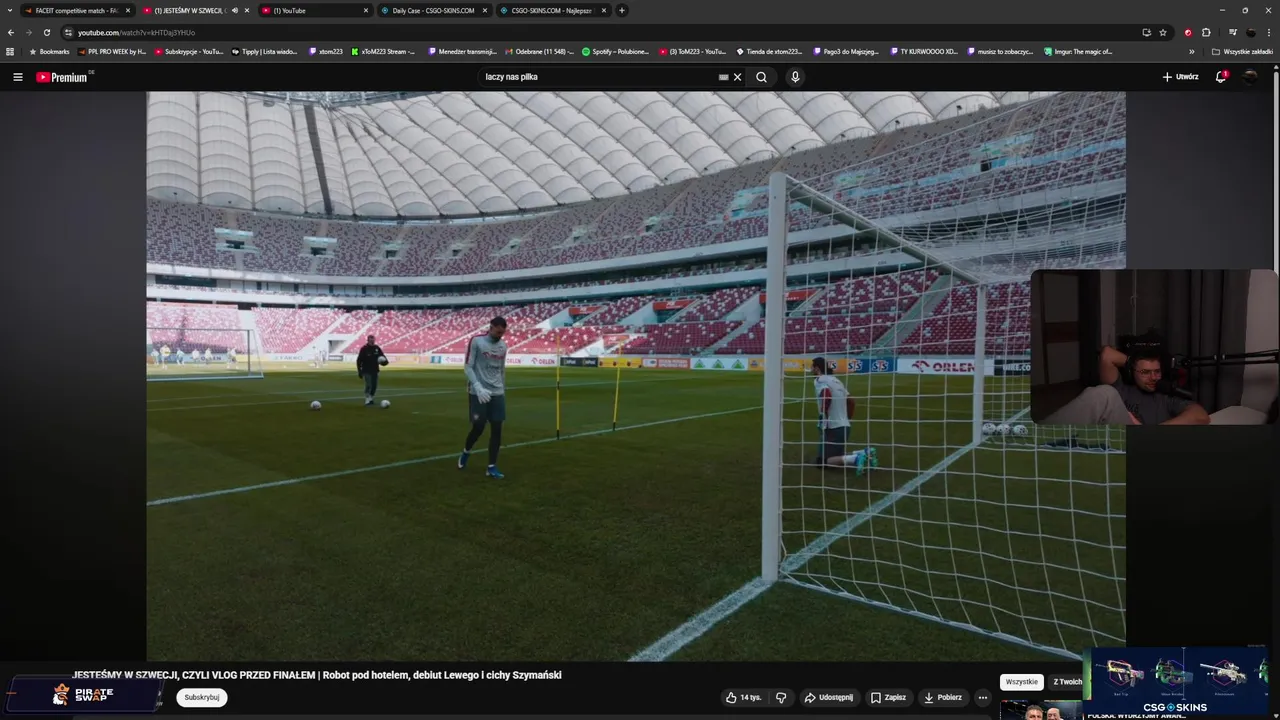Viewport: 1280px width, 720px height.
Task: Open PPL PRO WEEK bookmark
Action: pos(111,51)
